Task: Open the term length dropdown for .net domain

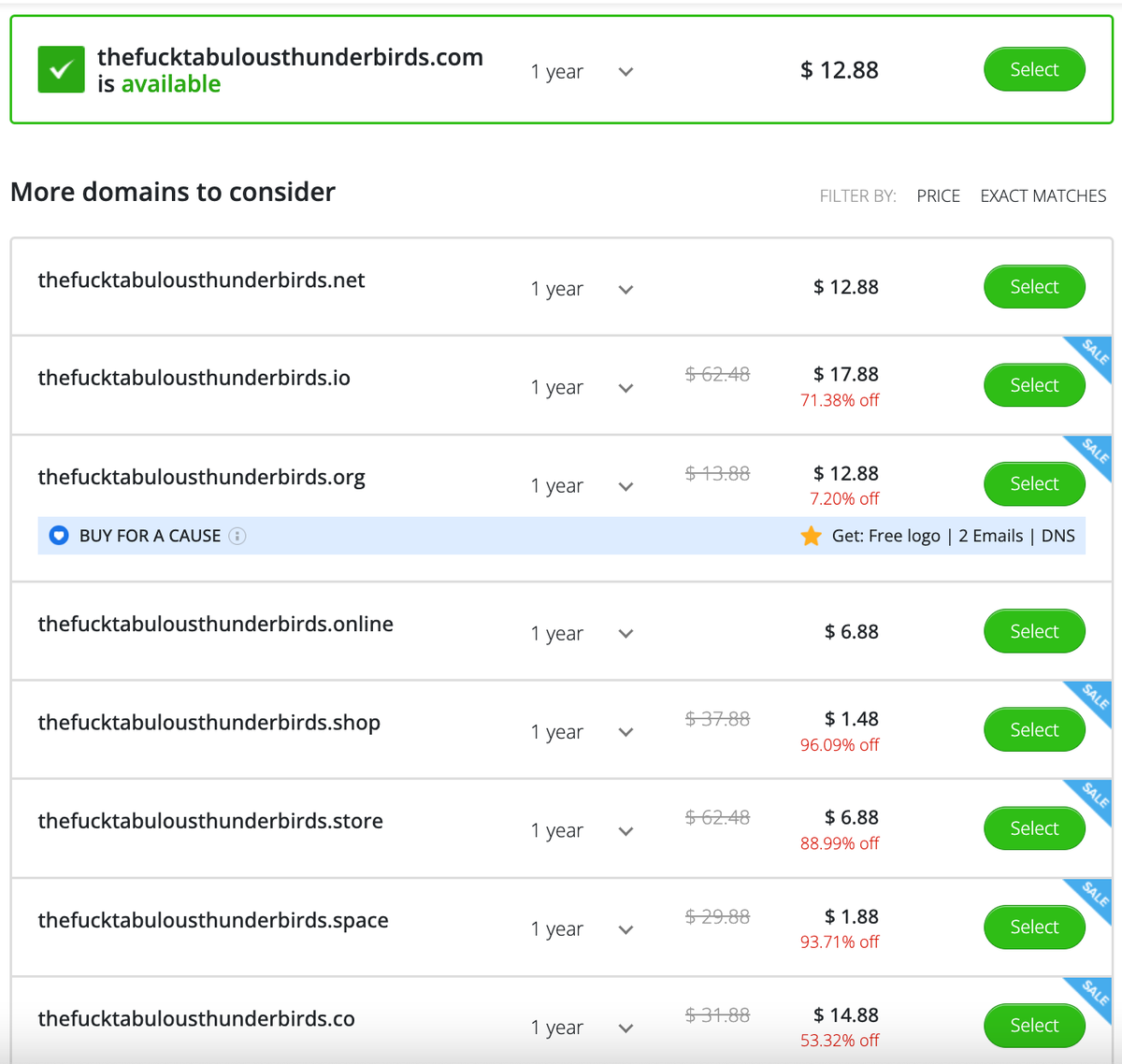Action: click(x=626, y=290)
